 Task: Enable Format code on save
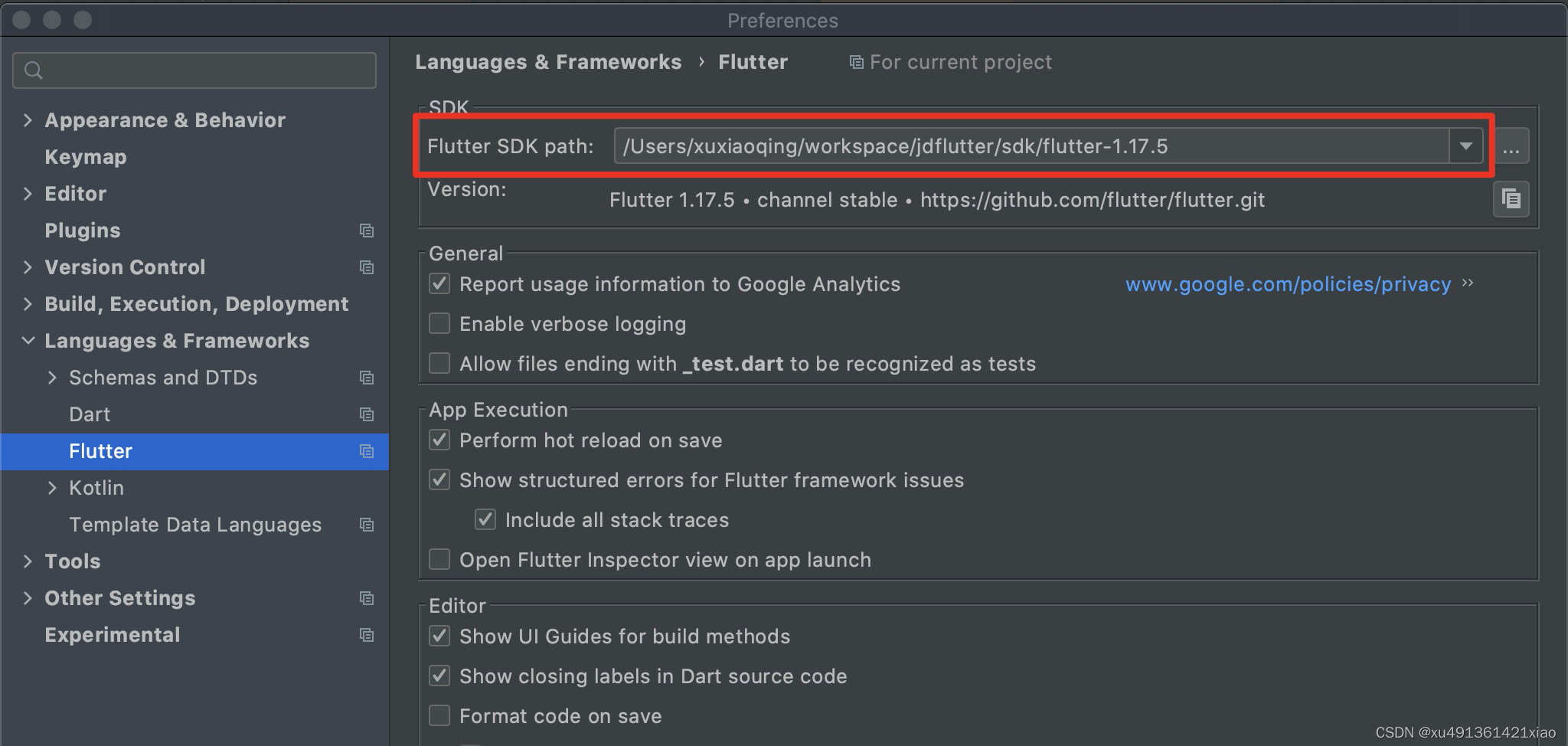coord(439,716)
